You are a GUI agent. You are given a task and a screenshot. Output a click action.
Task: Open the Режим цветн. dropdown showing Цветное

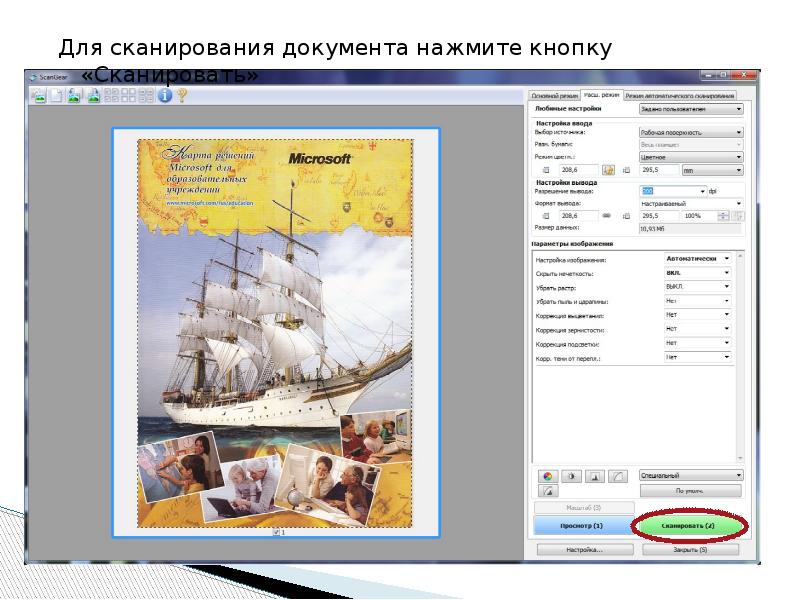pyautogui.click(x=691, y=157)
